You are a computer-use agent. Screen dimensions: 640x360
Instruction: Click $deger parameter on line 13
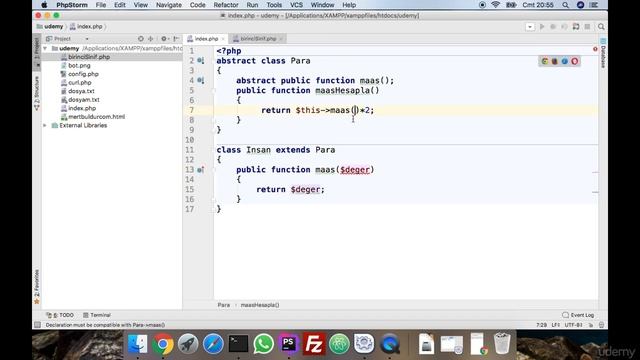[x=355, y=170]
